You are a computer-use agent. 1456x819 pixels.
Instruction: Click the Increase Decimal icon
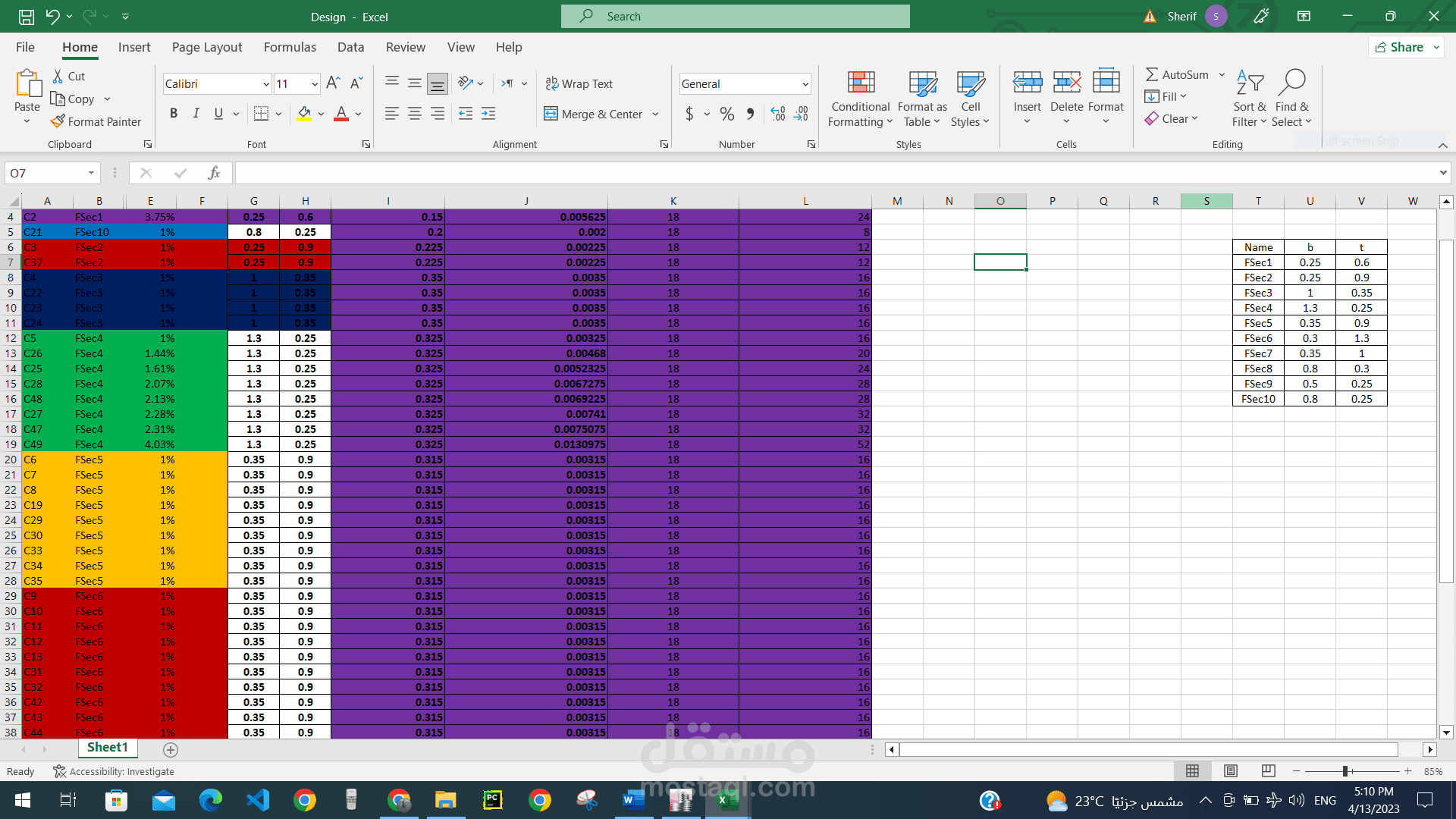pos(778,114)
